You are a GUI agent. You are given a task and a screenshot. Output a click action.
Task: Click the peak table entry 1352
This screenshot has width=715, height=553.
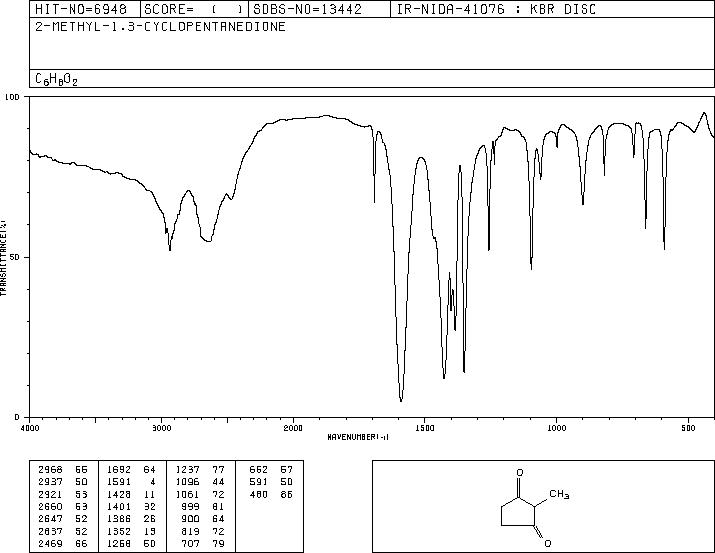119,531
